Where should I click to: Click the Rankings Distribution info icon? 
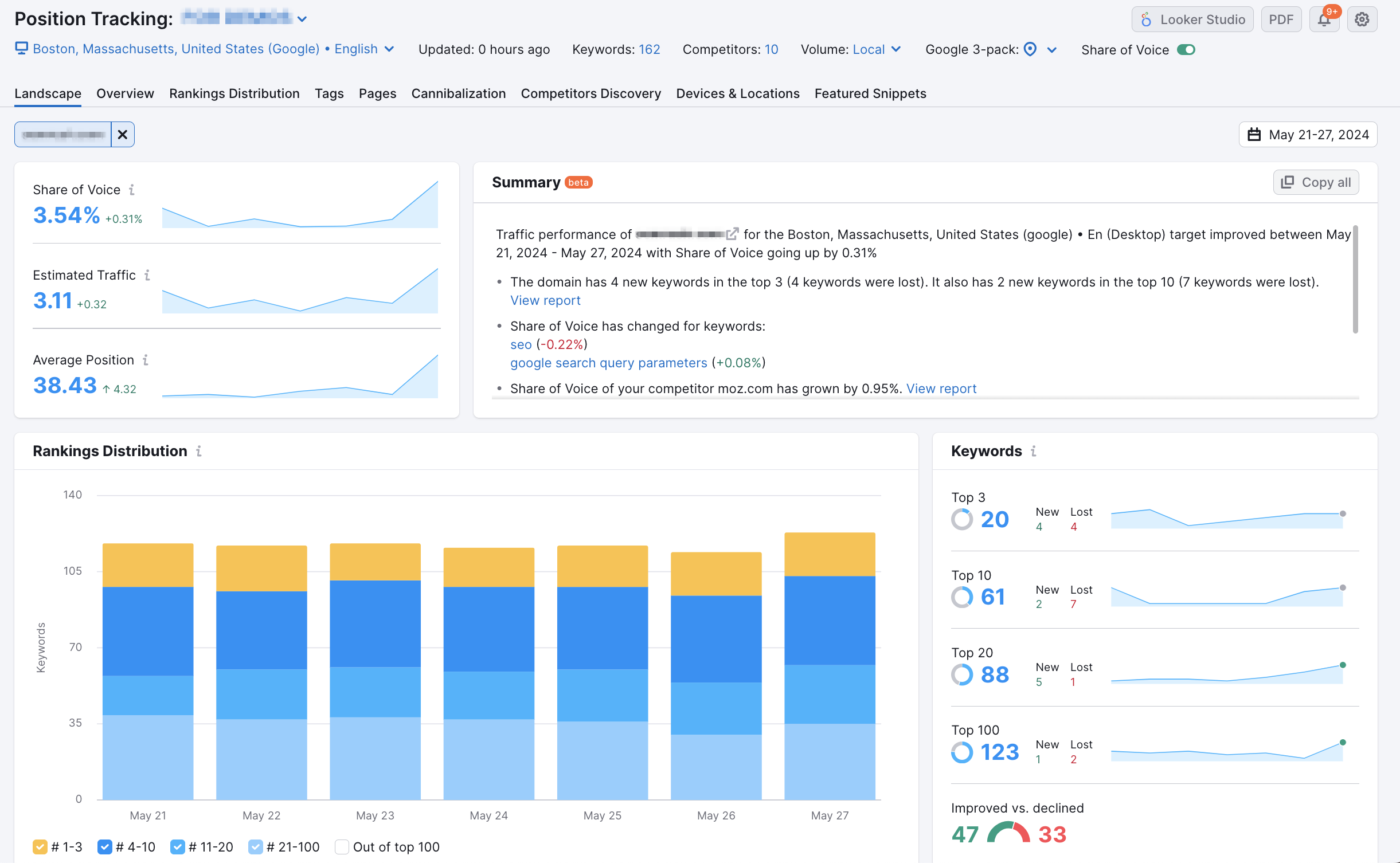(199, 452)
